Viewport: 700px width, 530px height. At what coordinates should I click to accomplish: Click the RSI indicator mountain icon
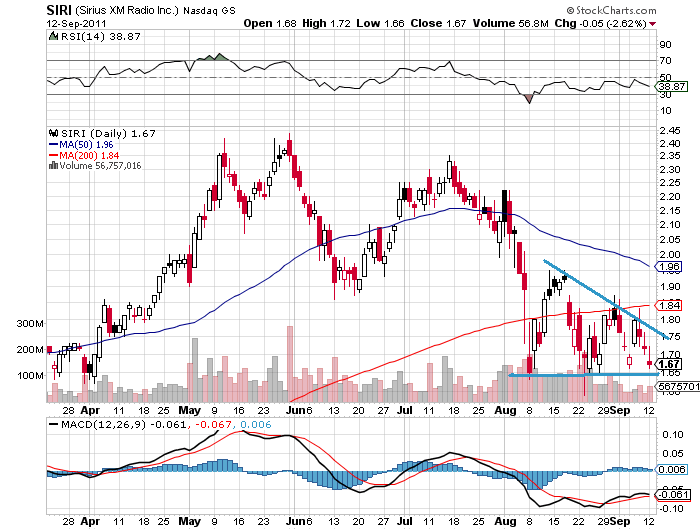click(53, 36)
